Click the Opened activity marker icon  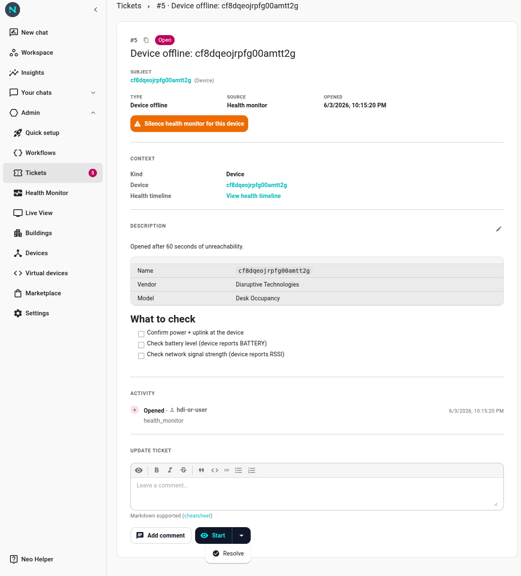click(134, 410)
